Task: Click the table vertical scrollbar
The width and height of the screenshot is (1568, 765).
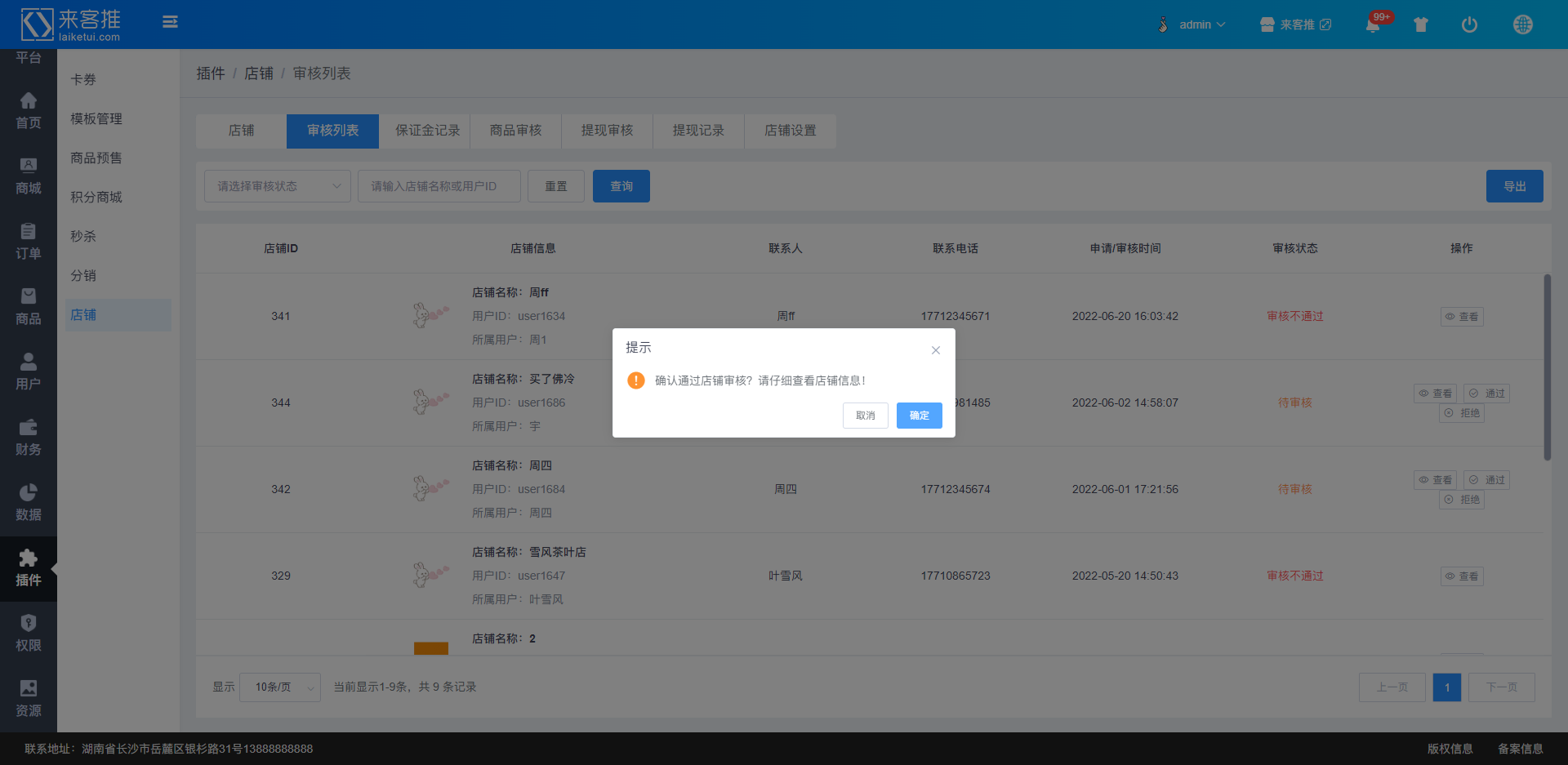Action: (x=1547, y=367)
